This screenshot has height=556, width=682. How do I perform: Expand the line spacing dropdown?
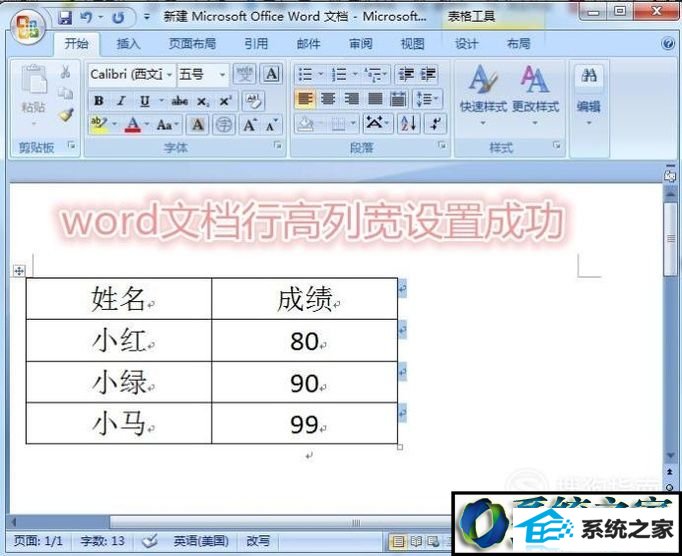click(428, 99)
